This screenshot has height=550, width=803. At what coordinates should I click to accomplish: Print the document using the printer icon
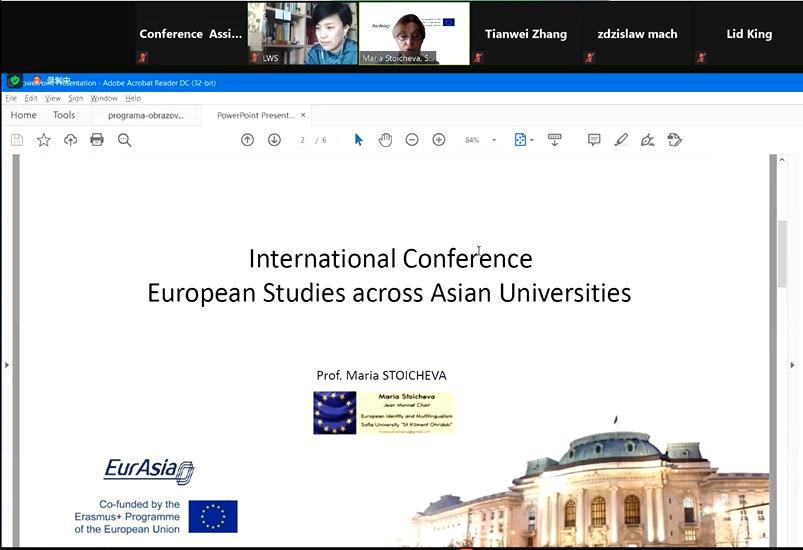97,140
